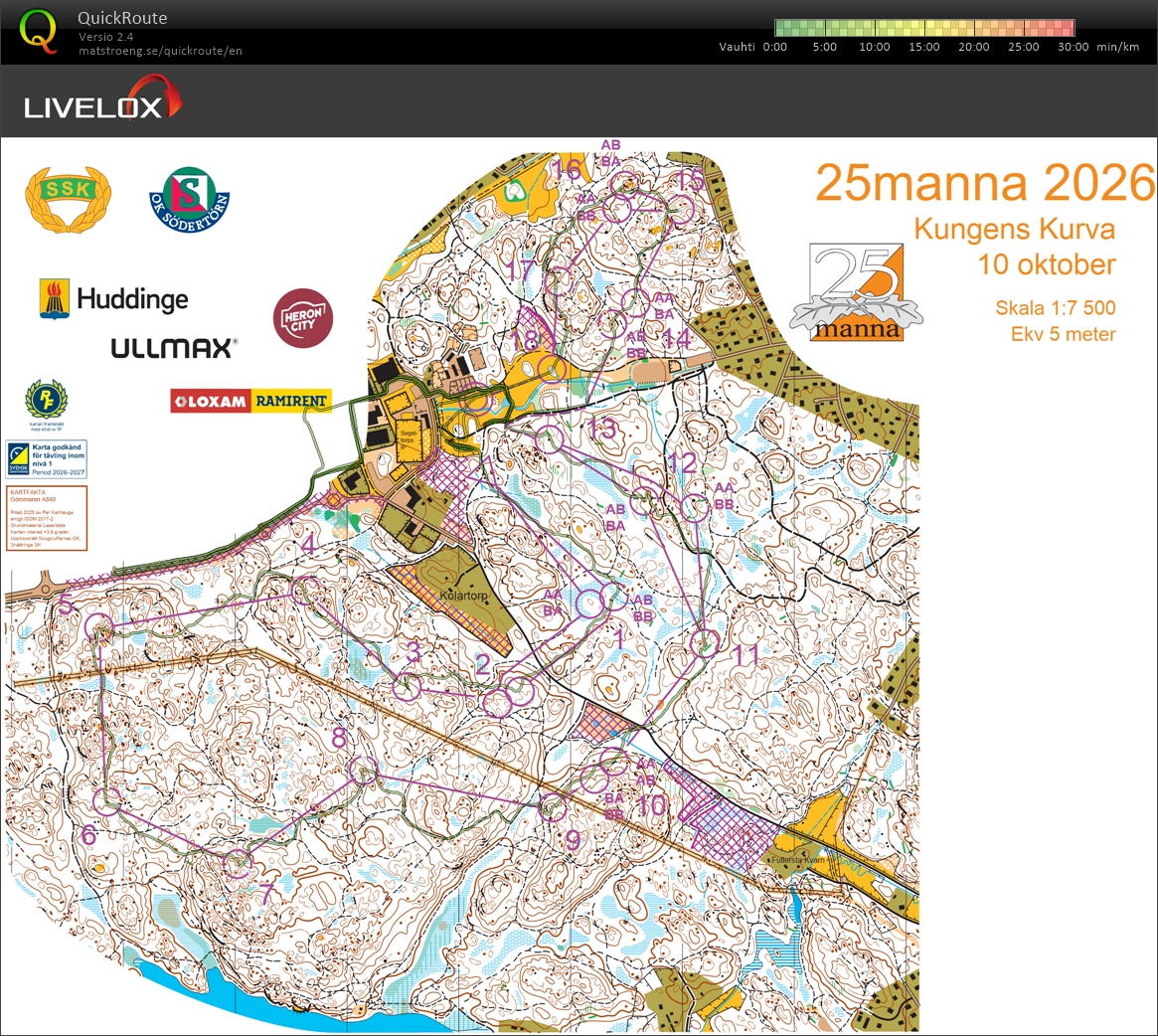Click the '30:00' pace scale label

click(1074, 47)
